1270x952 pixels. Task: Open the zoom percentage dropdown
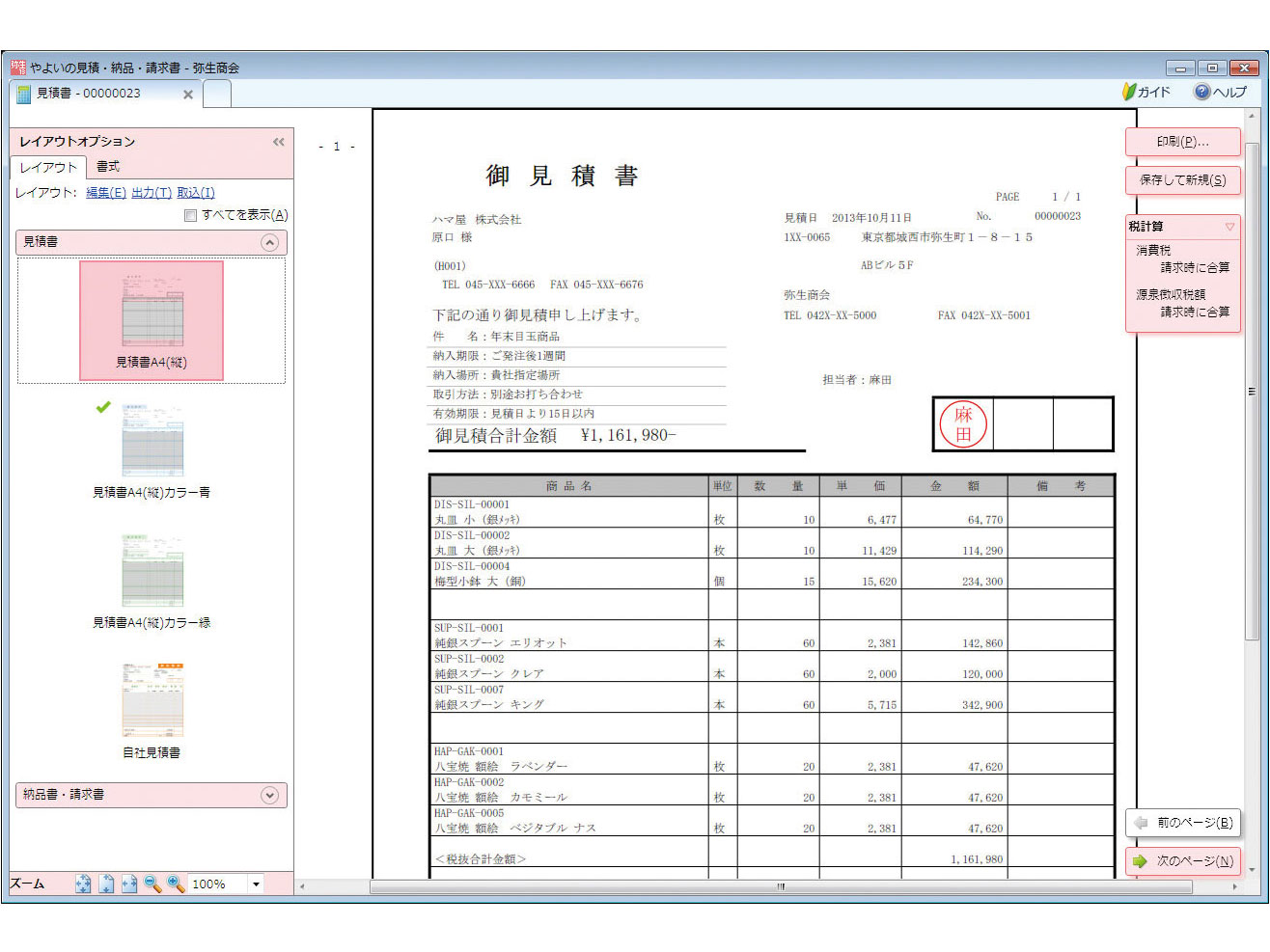(256, 884)
